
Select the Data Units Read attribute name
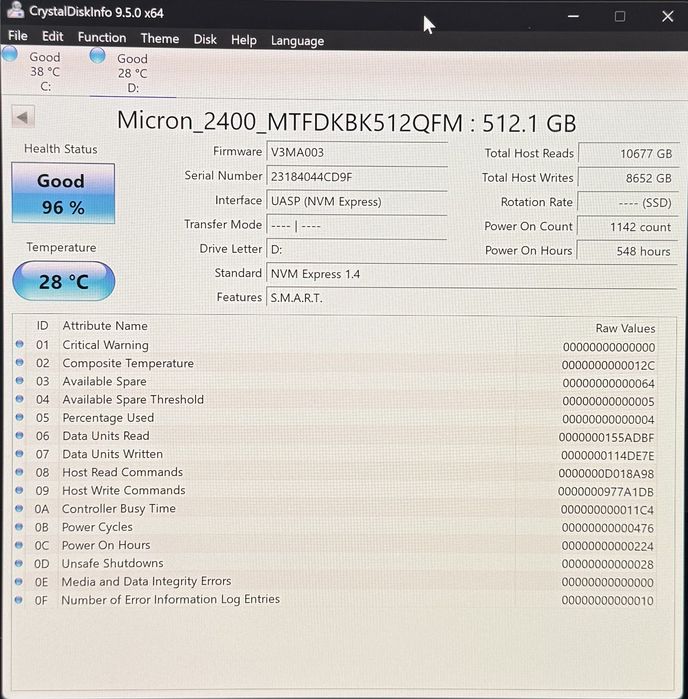click(106, 436)
